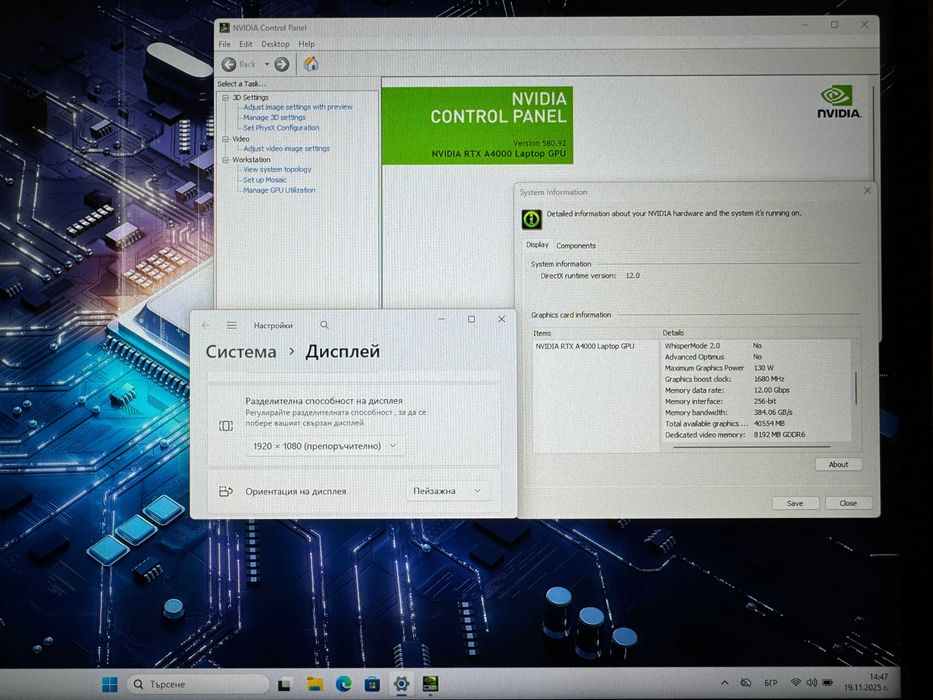Viewport: 933px width, 700px height.
Task: Select the Memory bandwidth row
Action: 756,412
